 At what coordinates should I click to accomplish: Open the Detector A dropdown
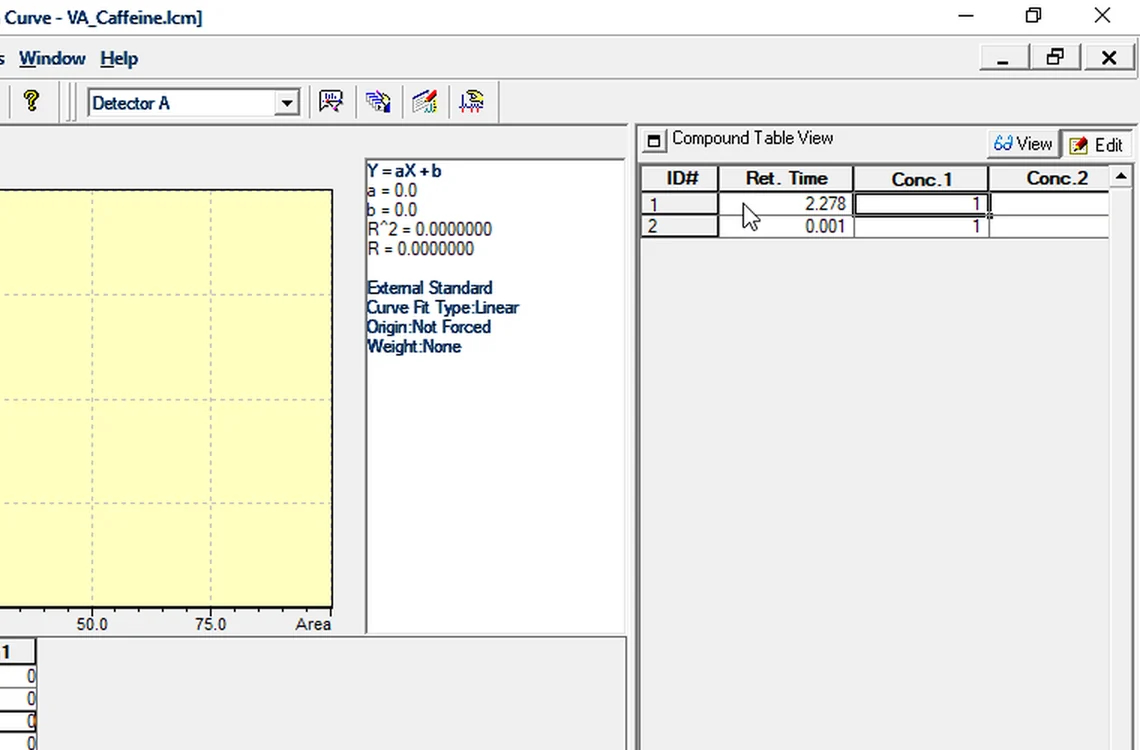(x=287, y=103)
